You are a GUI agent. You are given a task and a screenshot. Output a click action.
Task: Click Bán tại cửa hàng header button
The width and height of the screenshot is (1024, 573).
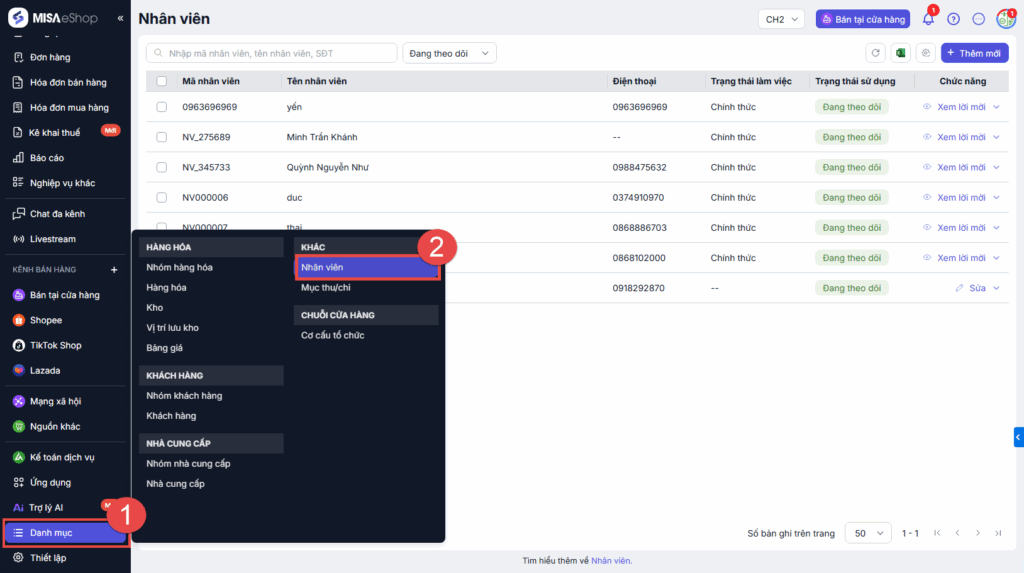(x=863, y=19)
